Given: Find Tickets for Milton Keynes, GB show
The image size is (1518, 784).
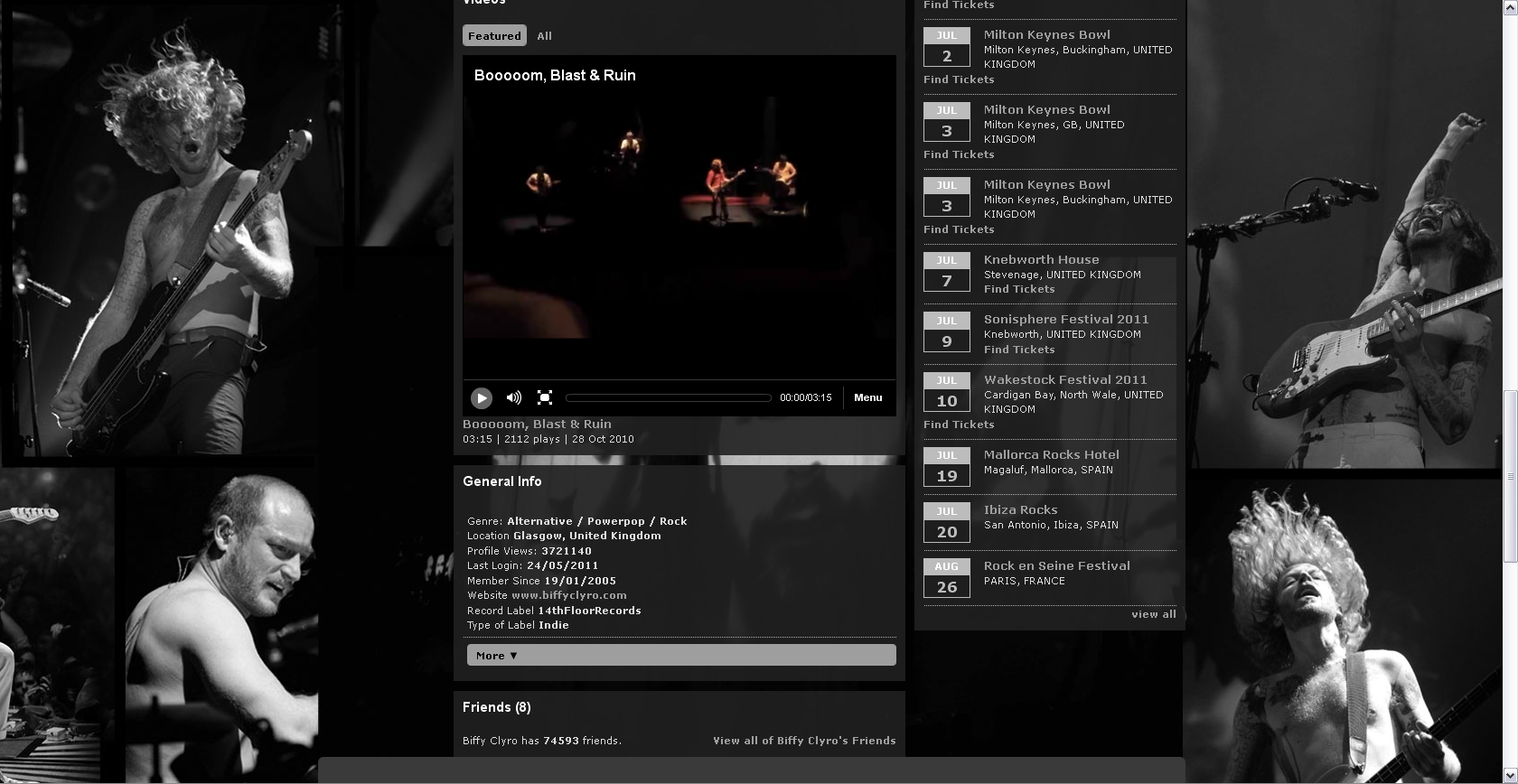Looking at the screenshot, I should pos(959,154).
